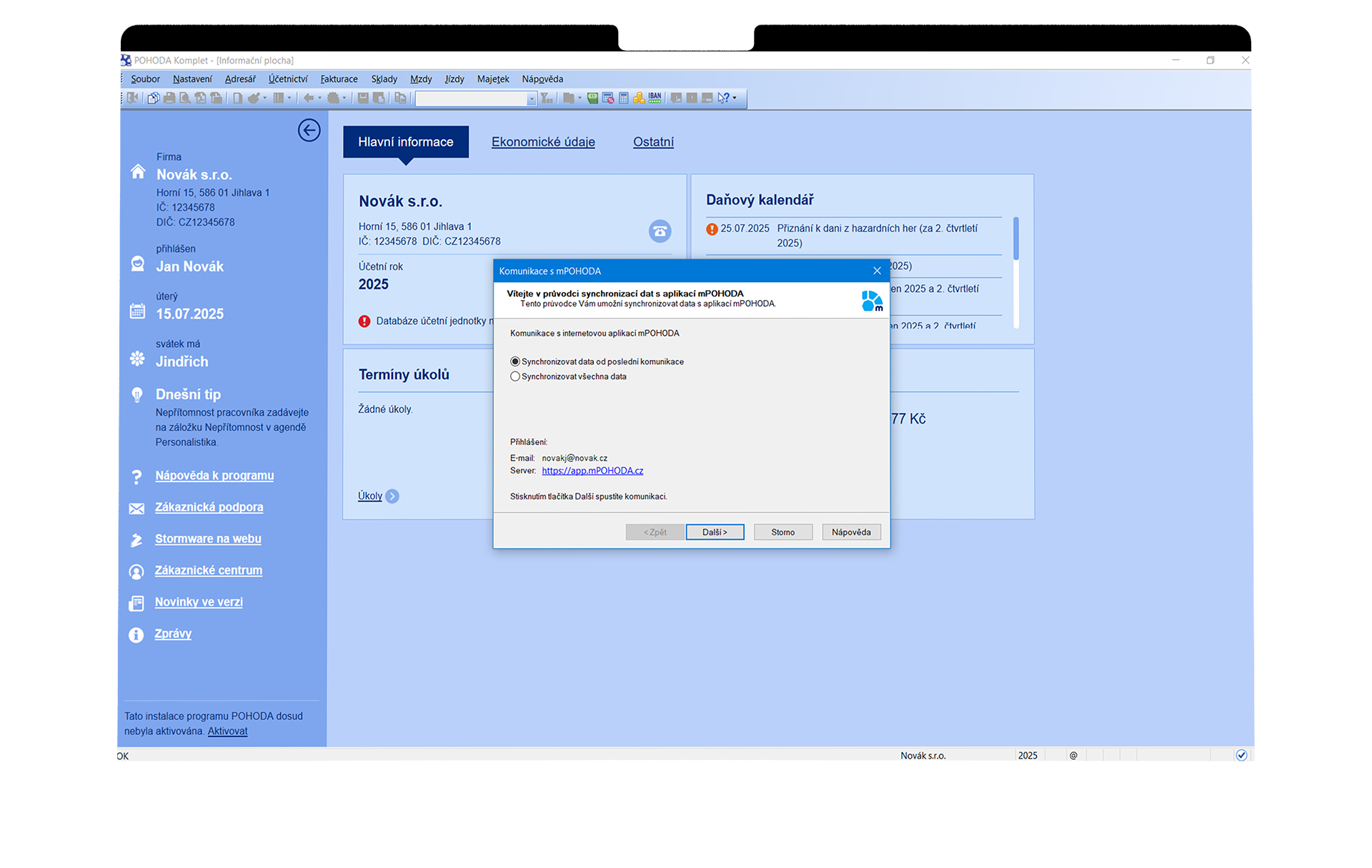Click the print toolbar icon
The image size is (1372, 868).
169,98
